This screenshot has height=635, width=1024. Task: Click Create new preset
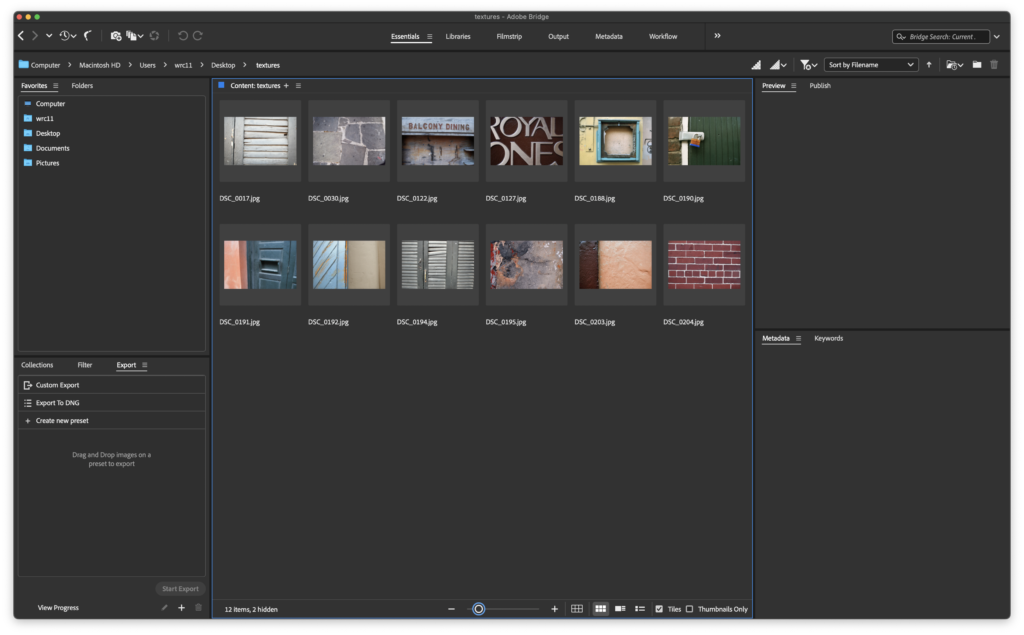(62, 421)
